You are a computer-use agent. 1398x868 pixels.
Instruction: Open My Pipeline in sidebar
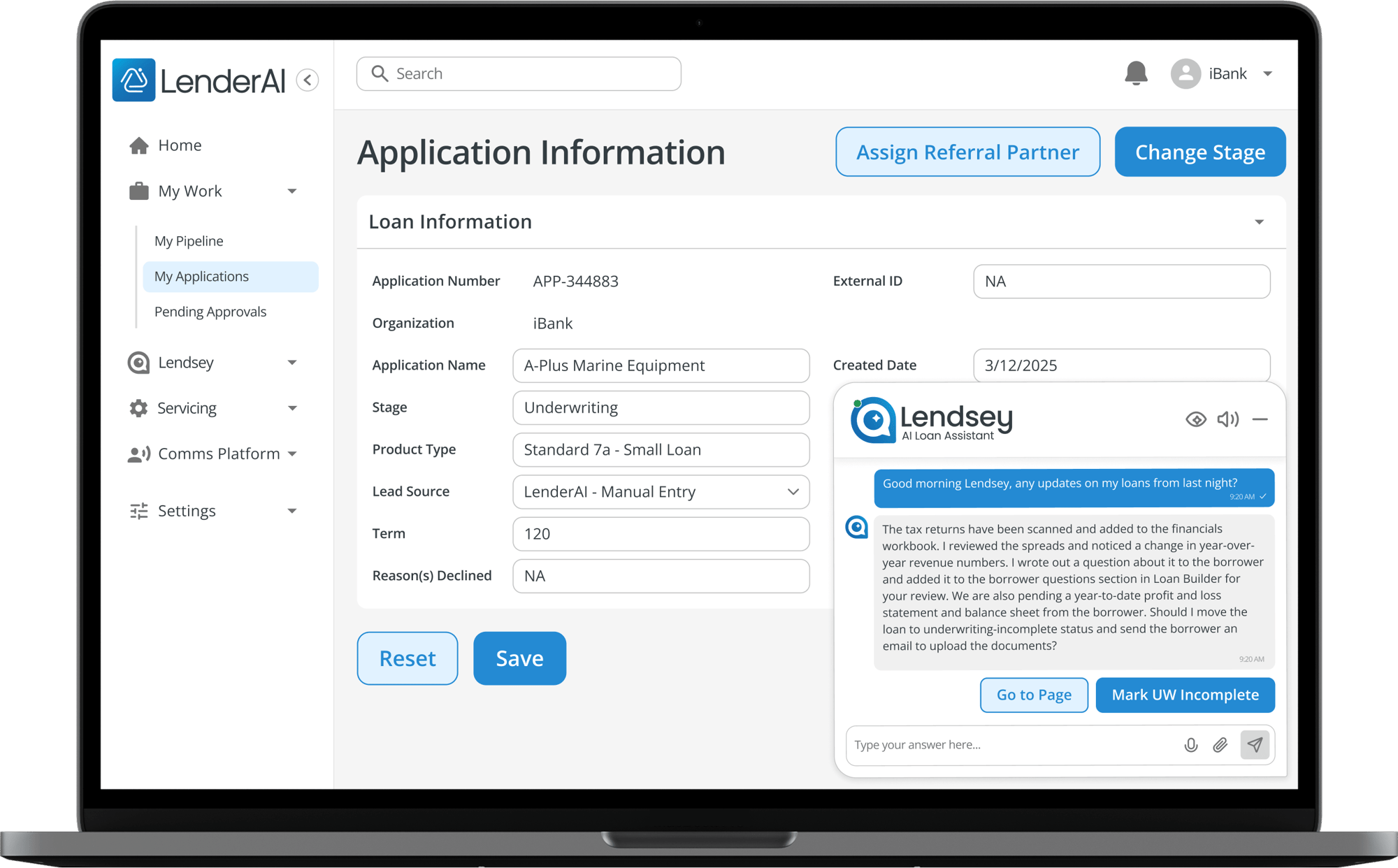coord(189,241)
